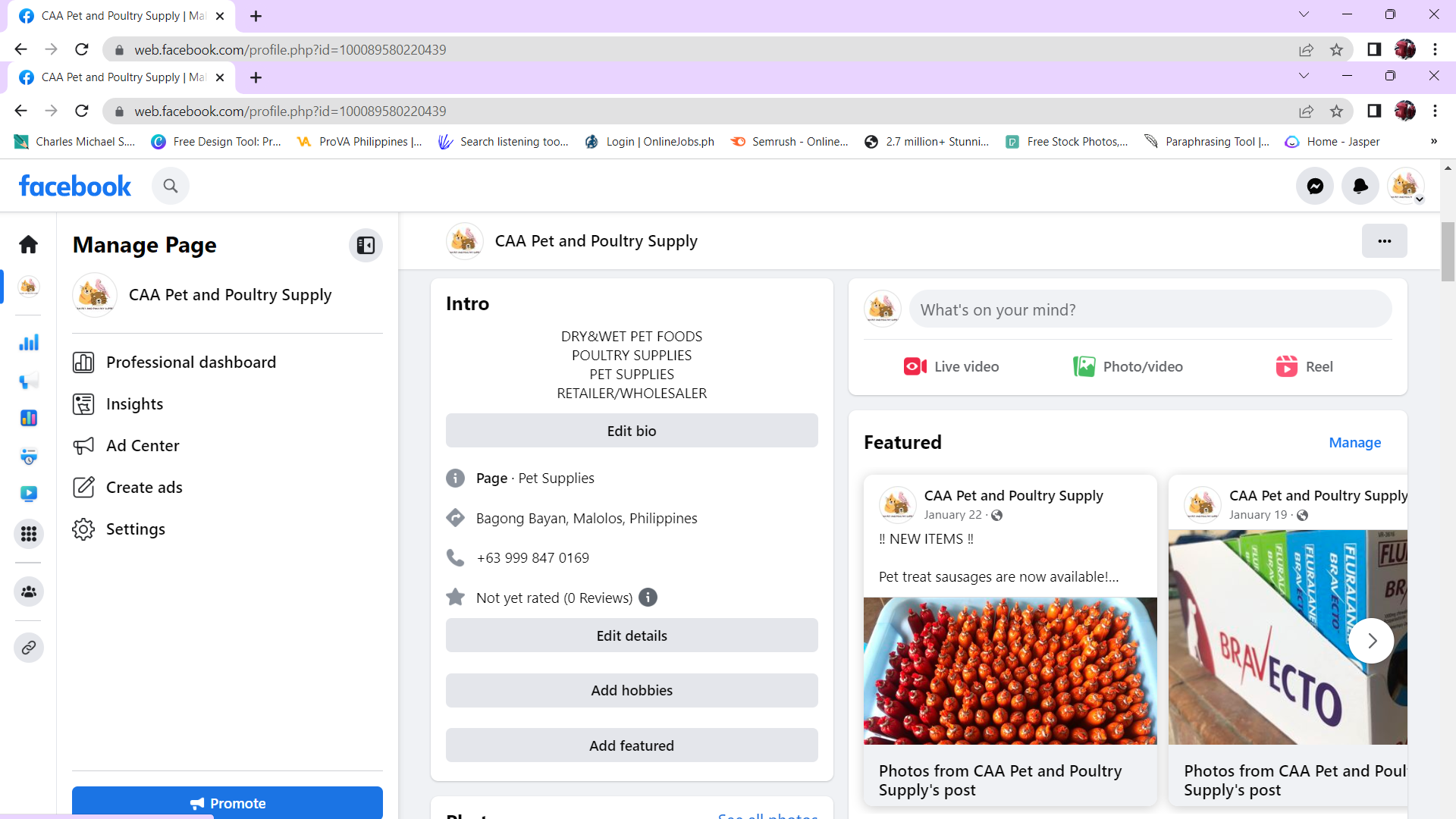Expand the hidden bookmarks chevron
Image resolution: width=1456 pixels, height=819 pixels.
point(1433,142)
